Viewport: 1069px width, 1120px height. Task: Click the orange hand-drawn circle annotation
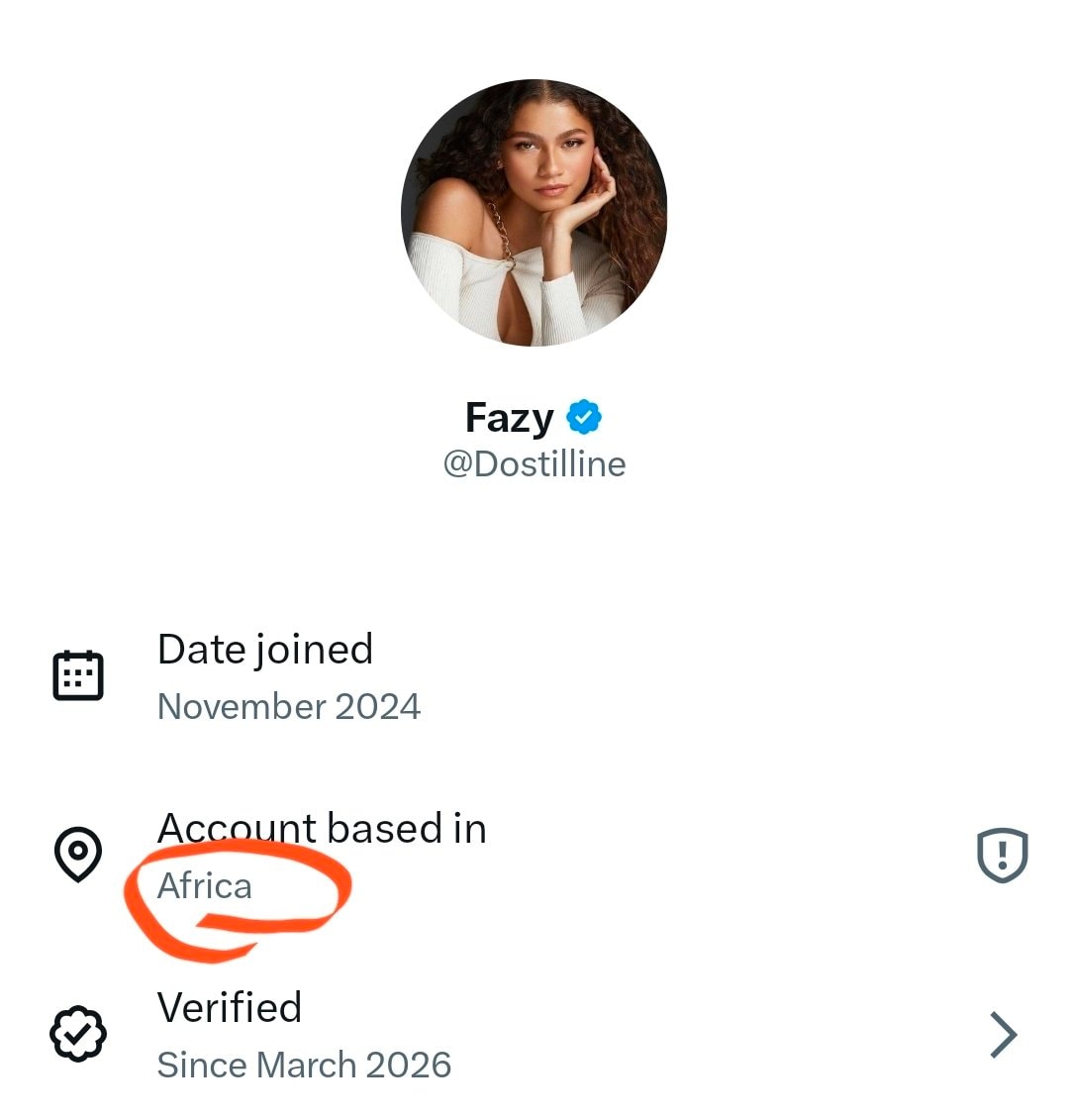[x=238, y=900]
